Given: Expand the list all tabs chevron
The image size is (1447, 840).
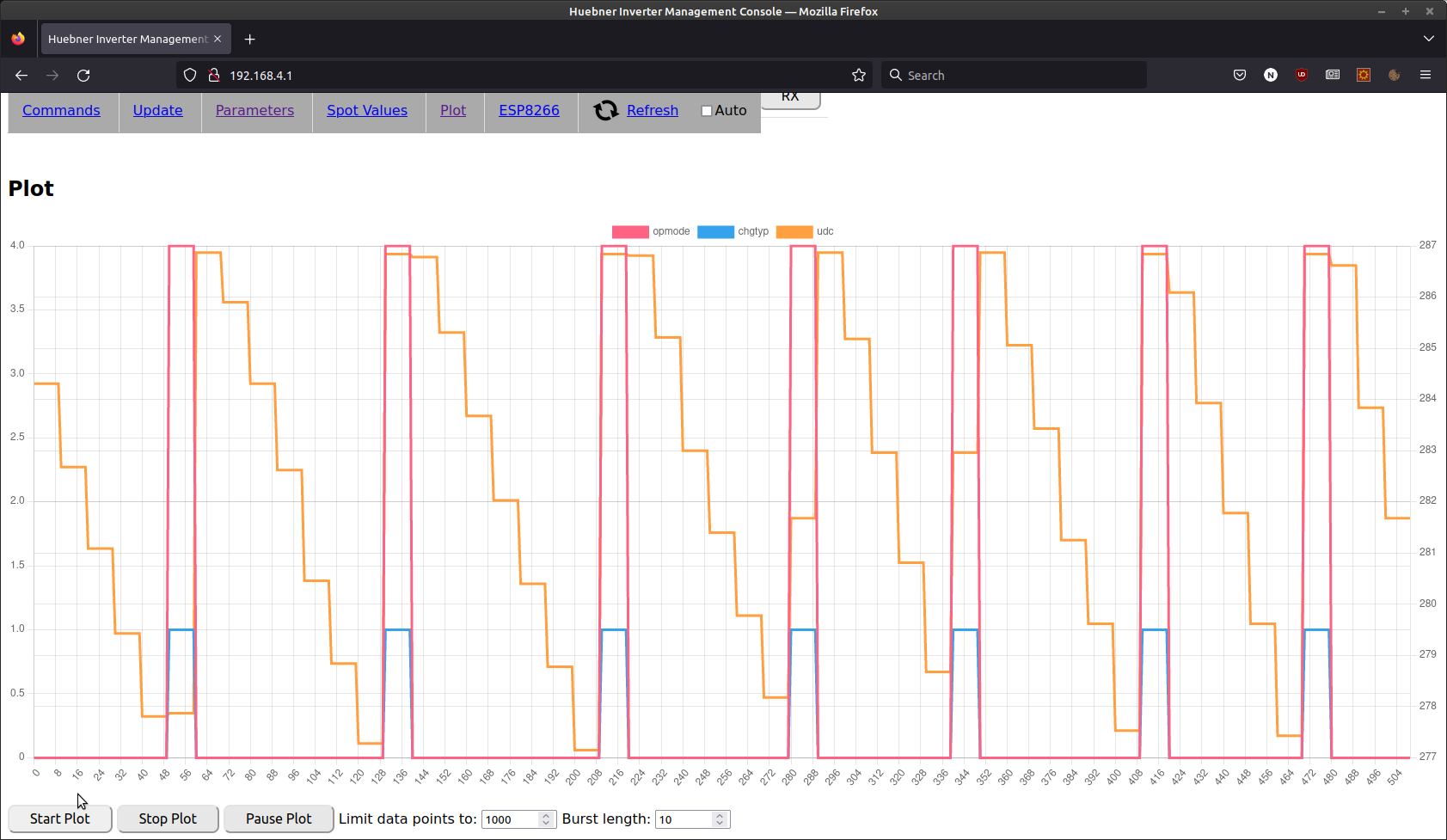Looking at the screenshot, I should point(1428,39).
